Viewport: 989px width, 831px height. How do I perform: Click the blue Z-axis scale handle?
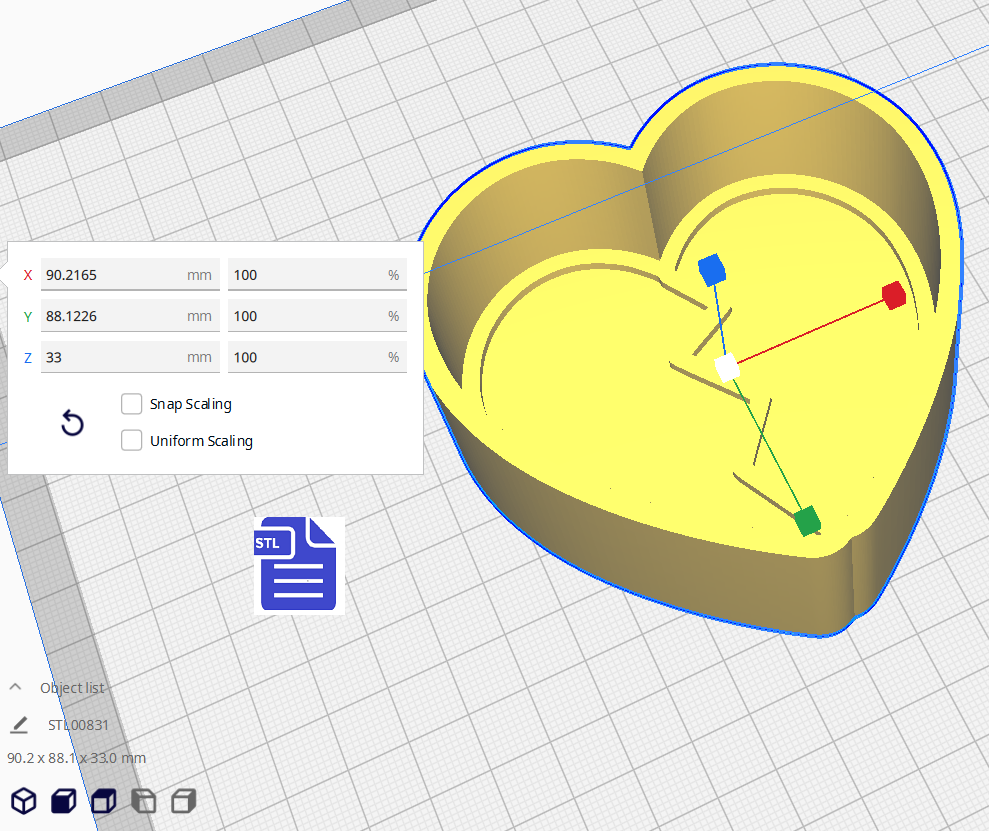(712, 268)
